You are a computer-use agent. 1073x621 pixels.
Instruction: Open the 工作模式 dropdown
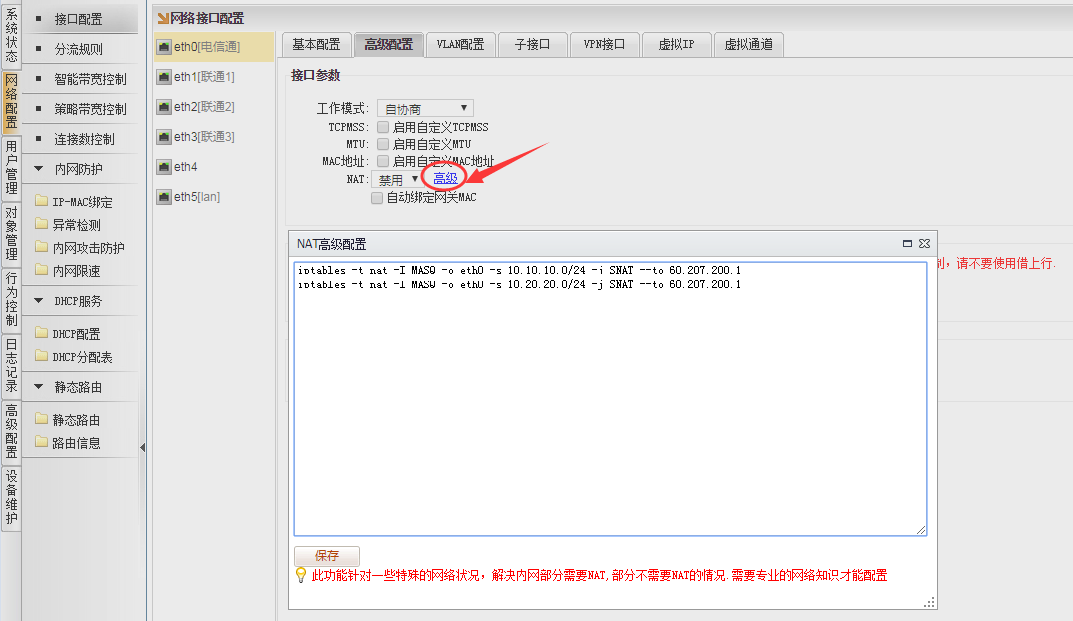pos(425,108)
